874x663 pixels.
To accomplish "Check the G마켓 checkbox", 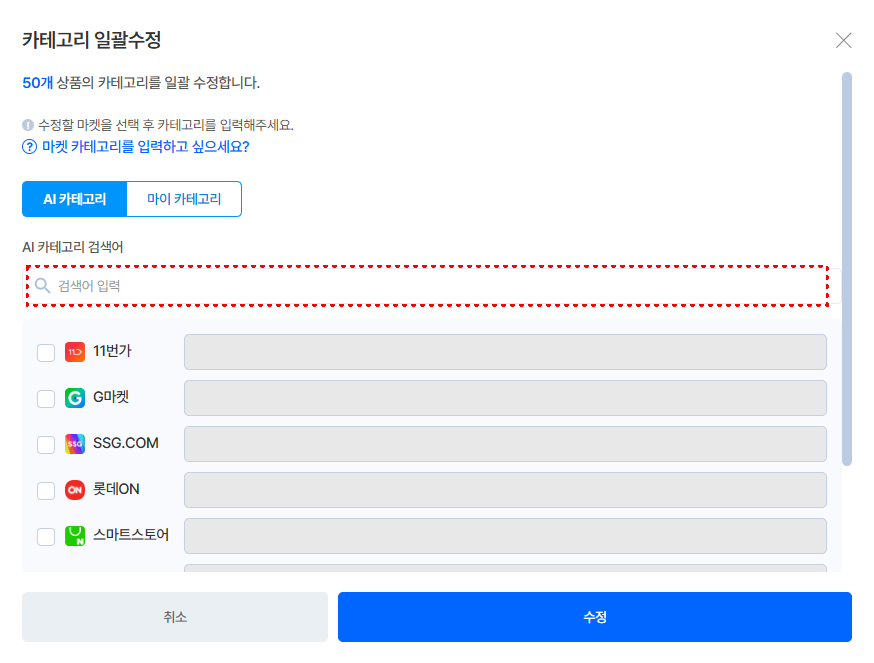I will pos(46,399).
